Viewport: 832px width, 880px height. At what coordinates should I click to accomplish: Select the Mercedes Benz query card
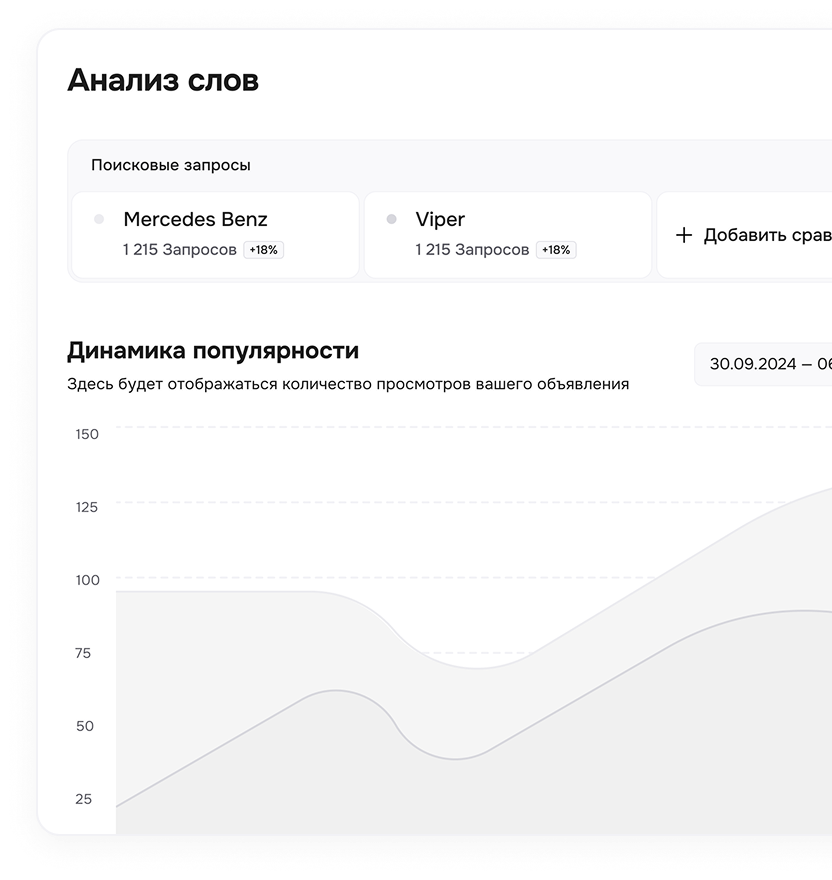click(216, 235)
